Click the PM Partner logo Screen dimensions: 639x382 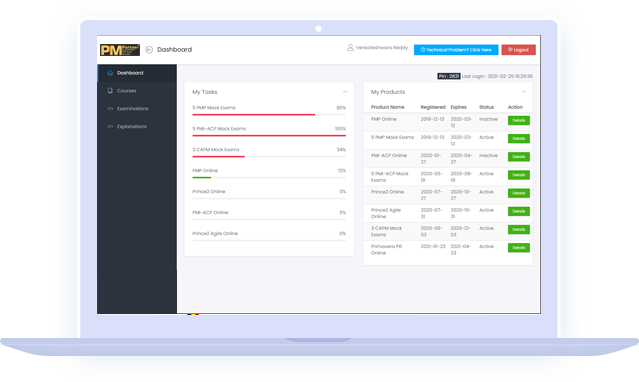[120, 50]
